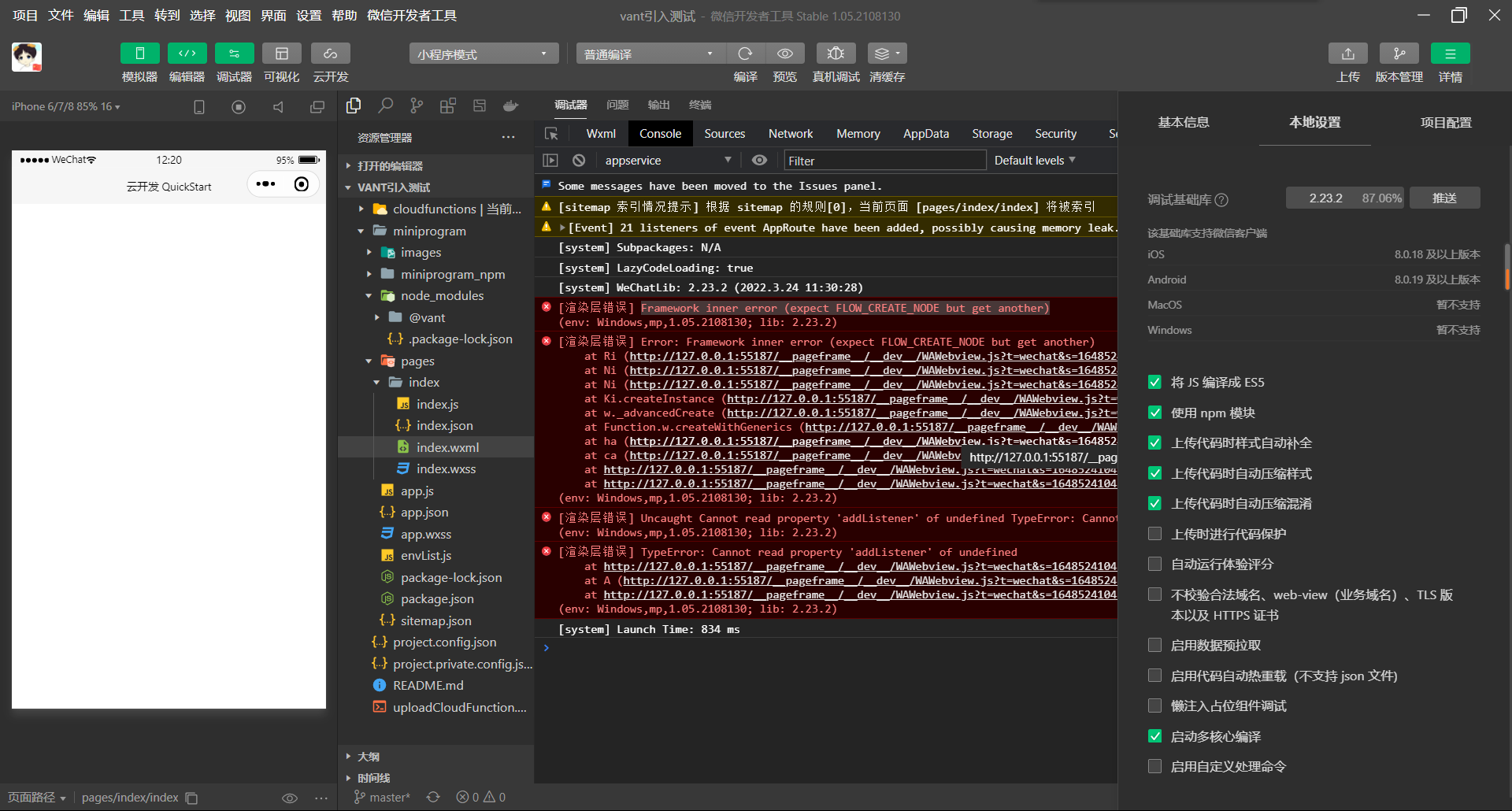Disable the 启动多核心编译 checkbox
Viewport: 1512px width, 811px height.
pyautogui.click(x=1154, y=736)
